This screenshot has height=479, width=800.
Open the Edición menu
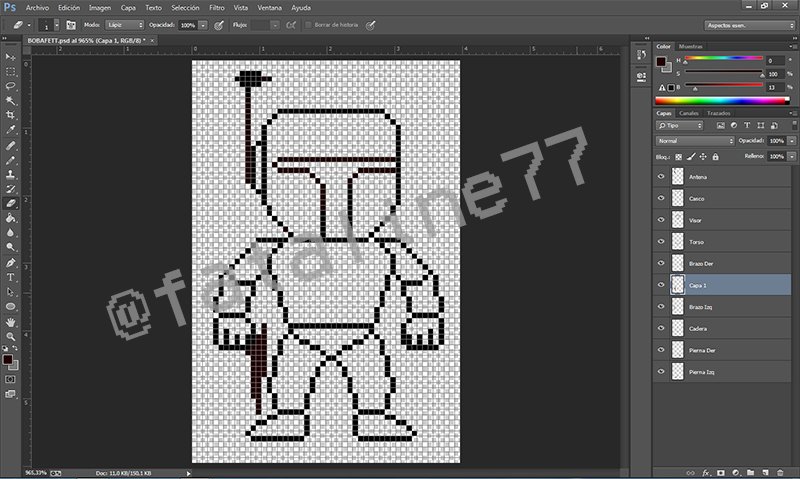[69, 8]
